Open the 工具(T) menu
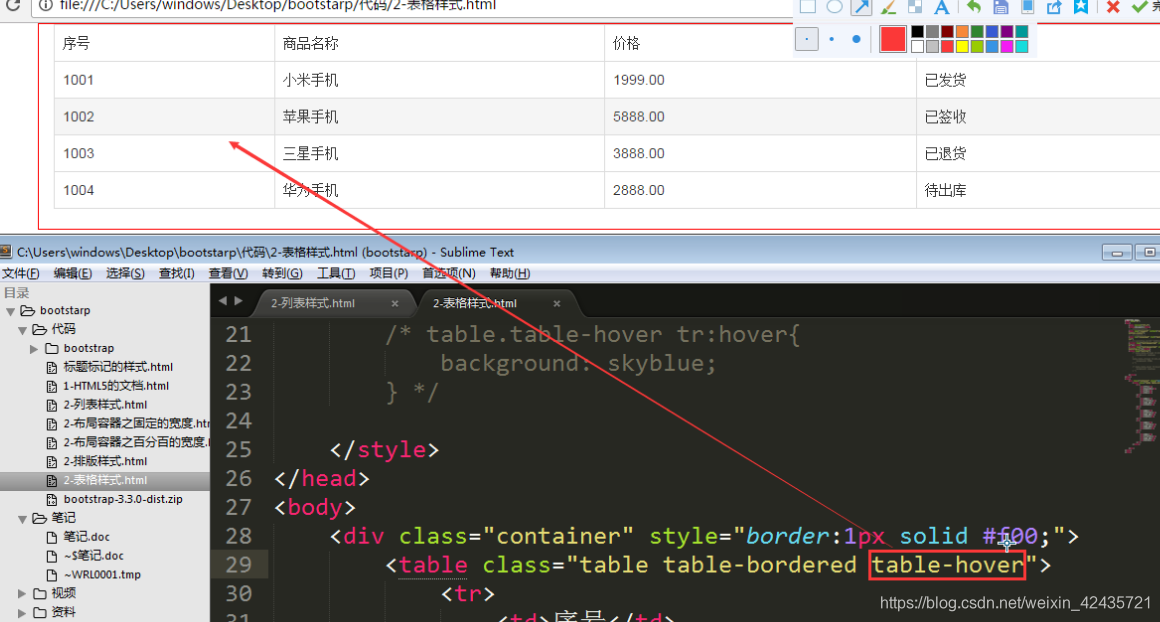1160x622 pixels. [336, 273]
